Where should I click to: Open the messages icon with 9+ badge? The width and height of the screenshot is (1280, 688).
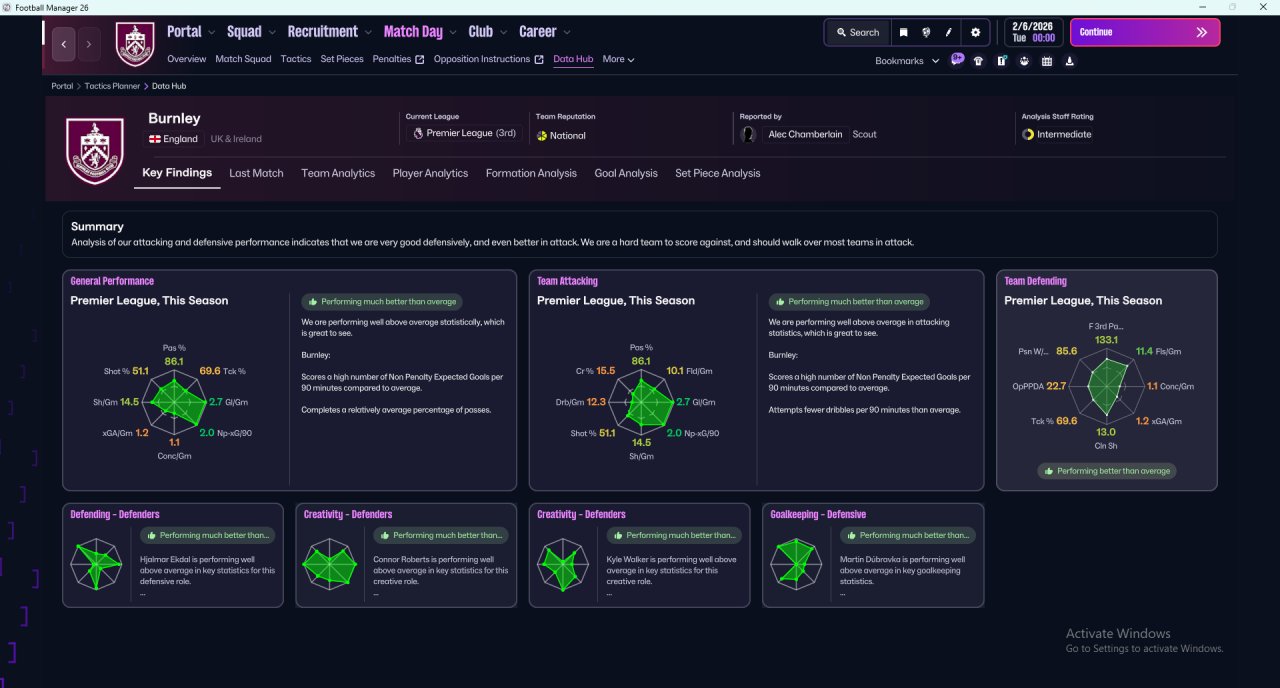[957, 60]
